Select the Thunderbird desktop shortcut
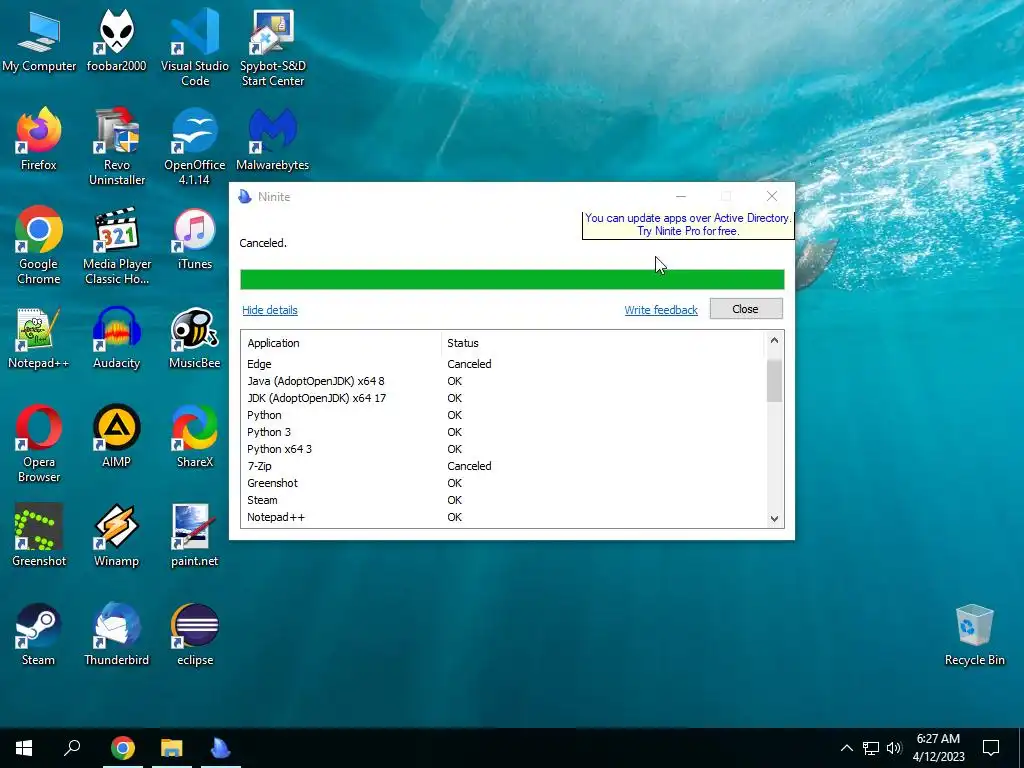Screen dimensions: 1024x768 [x=116, y=634]
